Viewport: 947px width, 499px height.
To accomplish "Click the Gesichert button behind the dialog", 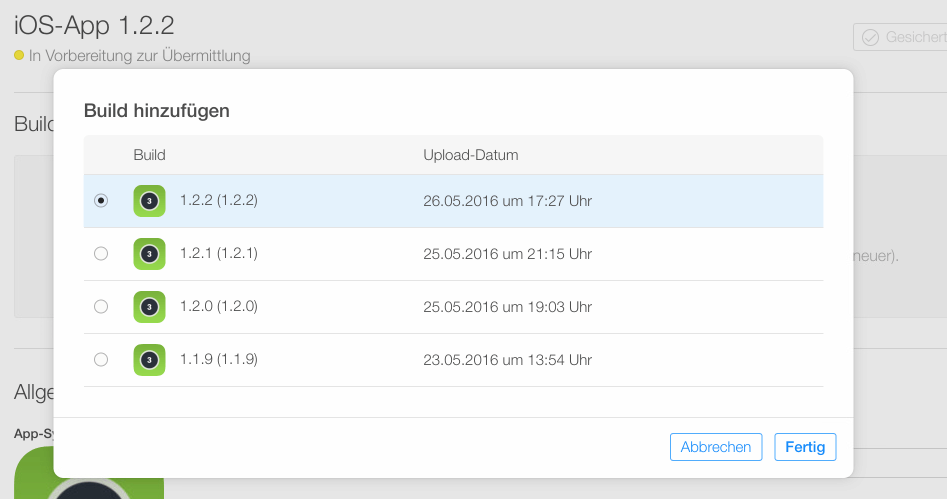I will point(900,37).
